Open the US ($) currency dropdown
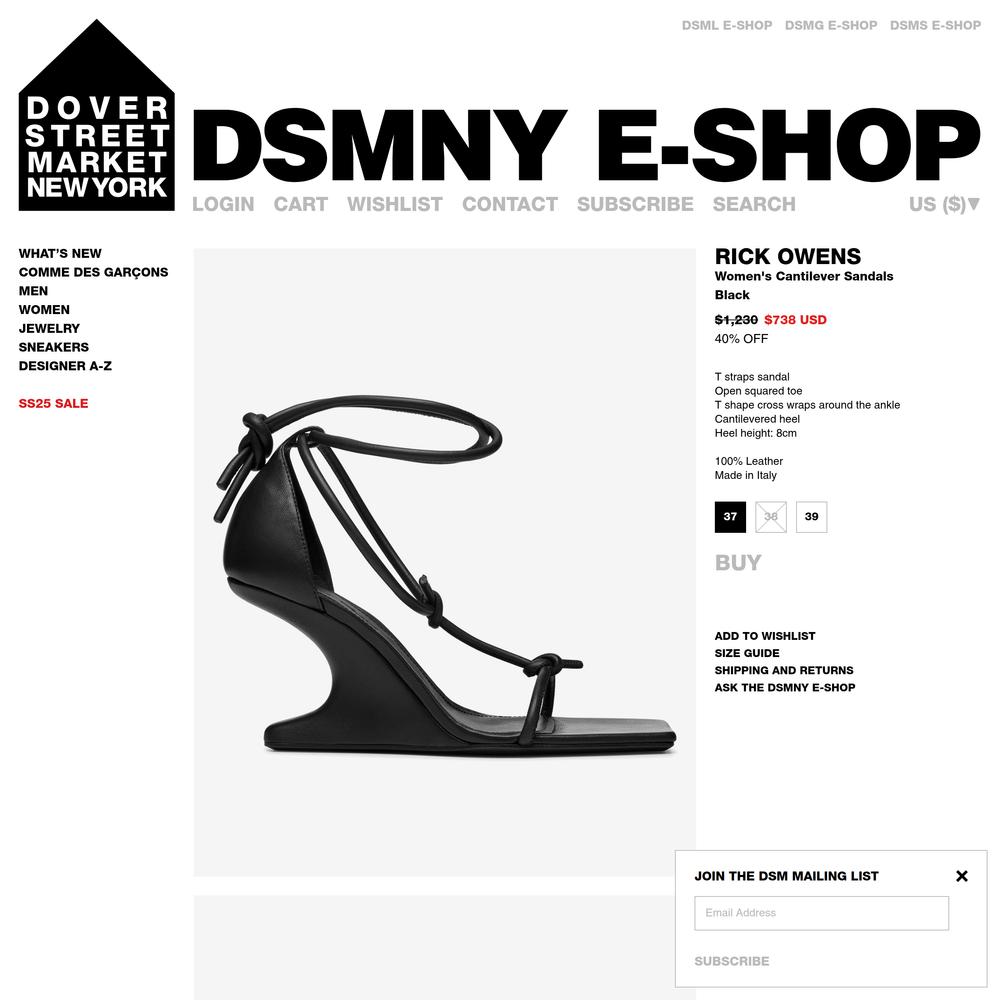This screenshot has height=1000, width=1000. coord(944,204)
